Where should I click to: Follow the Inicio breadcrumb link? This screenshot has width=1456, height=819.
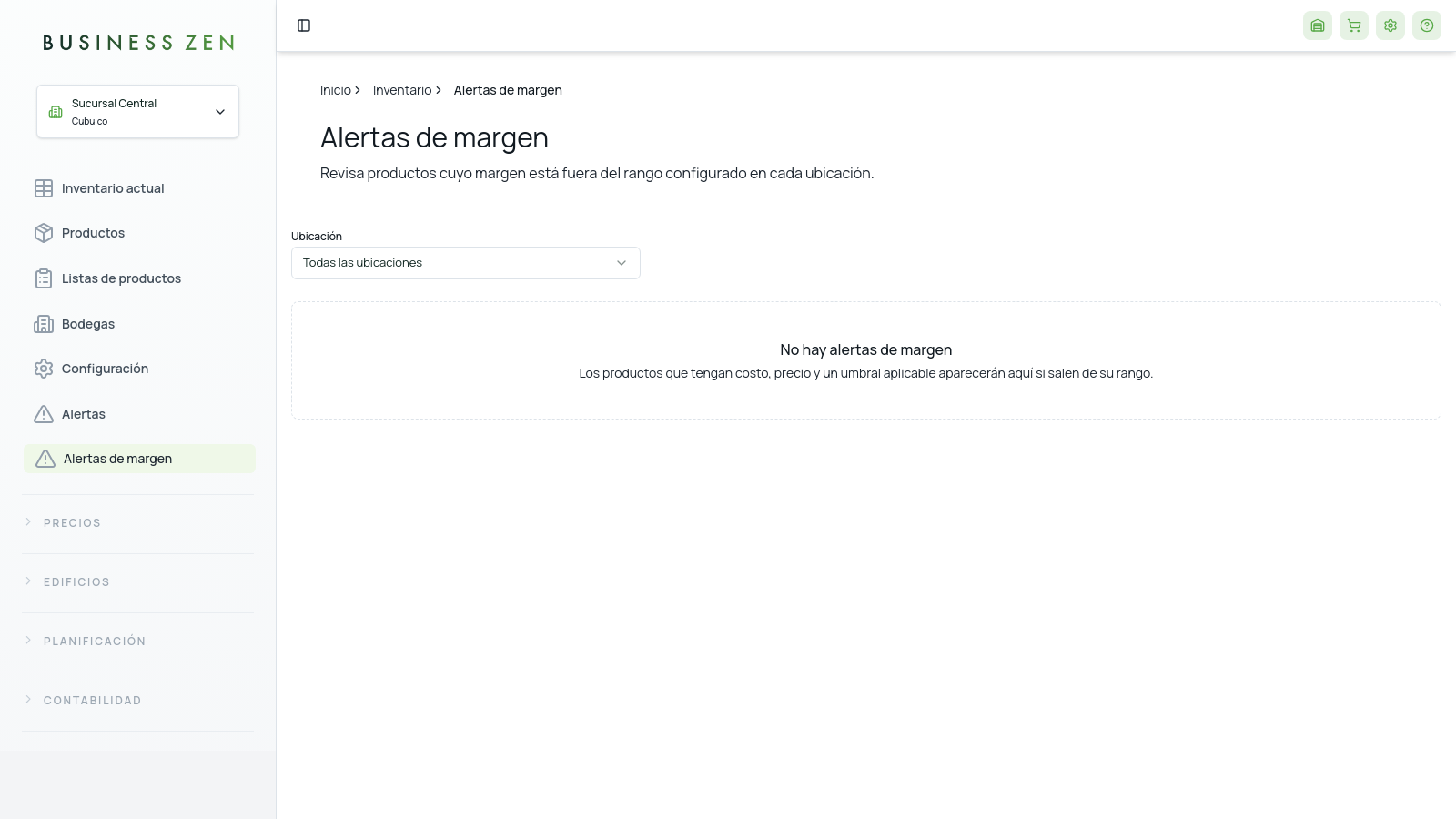(x=336, y=90)
